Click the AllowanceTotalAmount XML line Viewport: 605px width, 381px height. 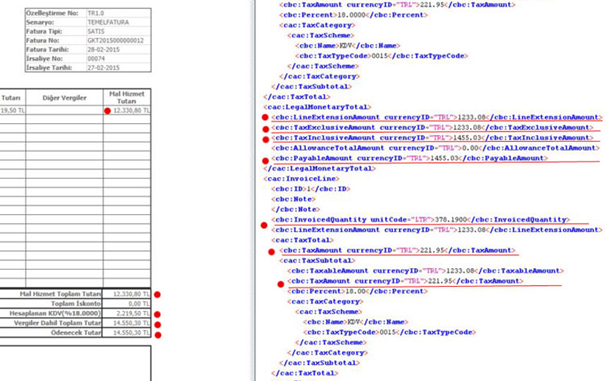click(435, 148)
